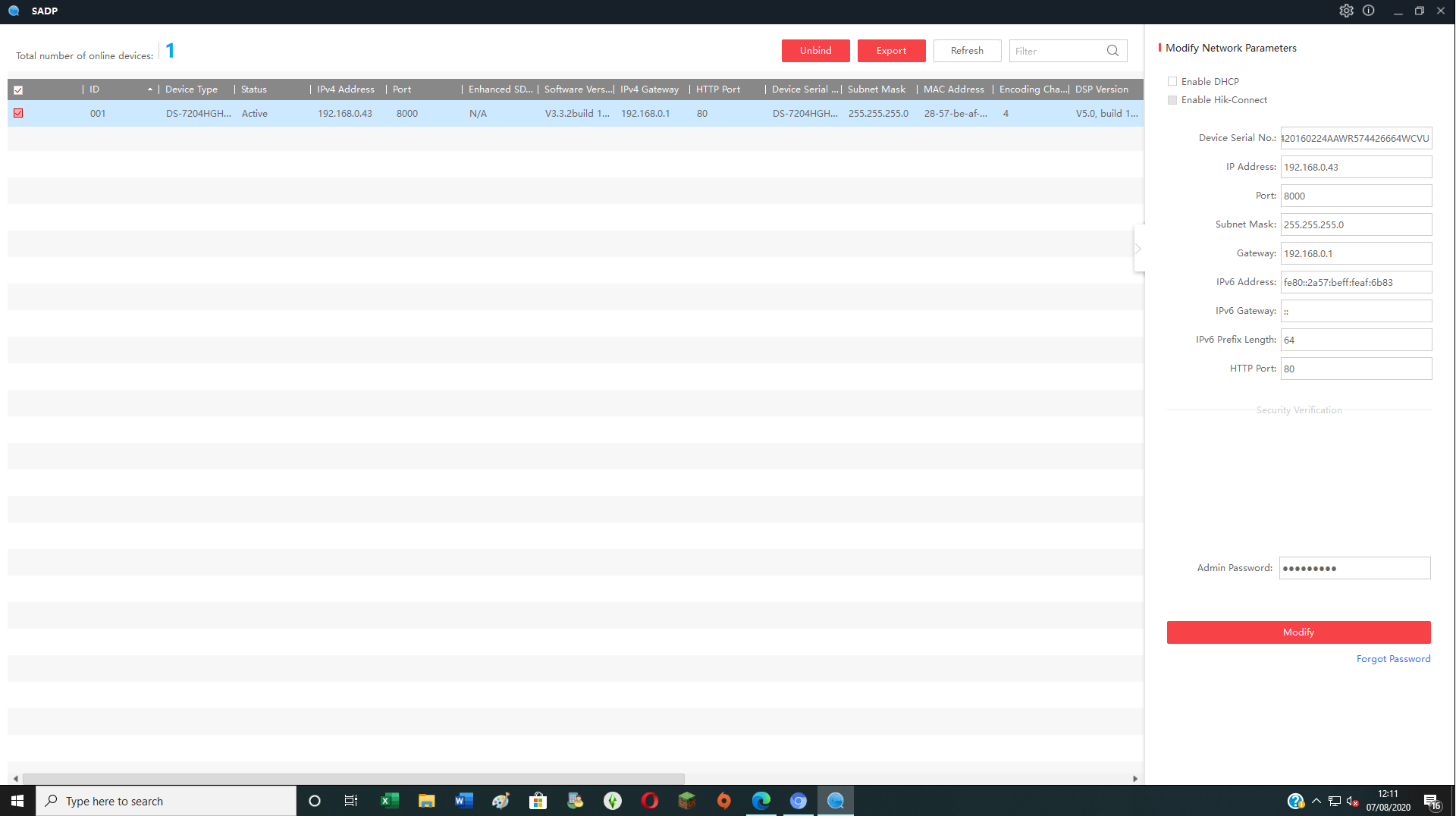
Task: Open Word from the taskbar
Action: coord(463,801)
